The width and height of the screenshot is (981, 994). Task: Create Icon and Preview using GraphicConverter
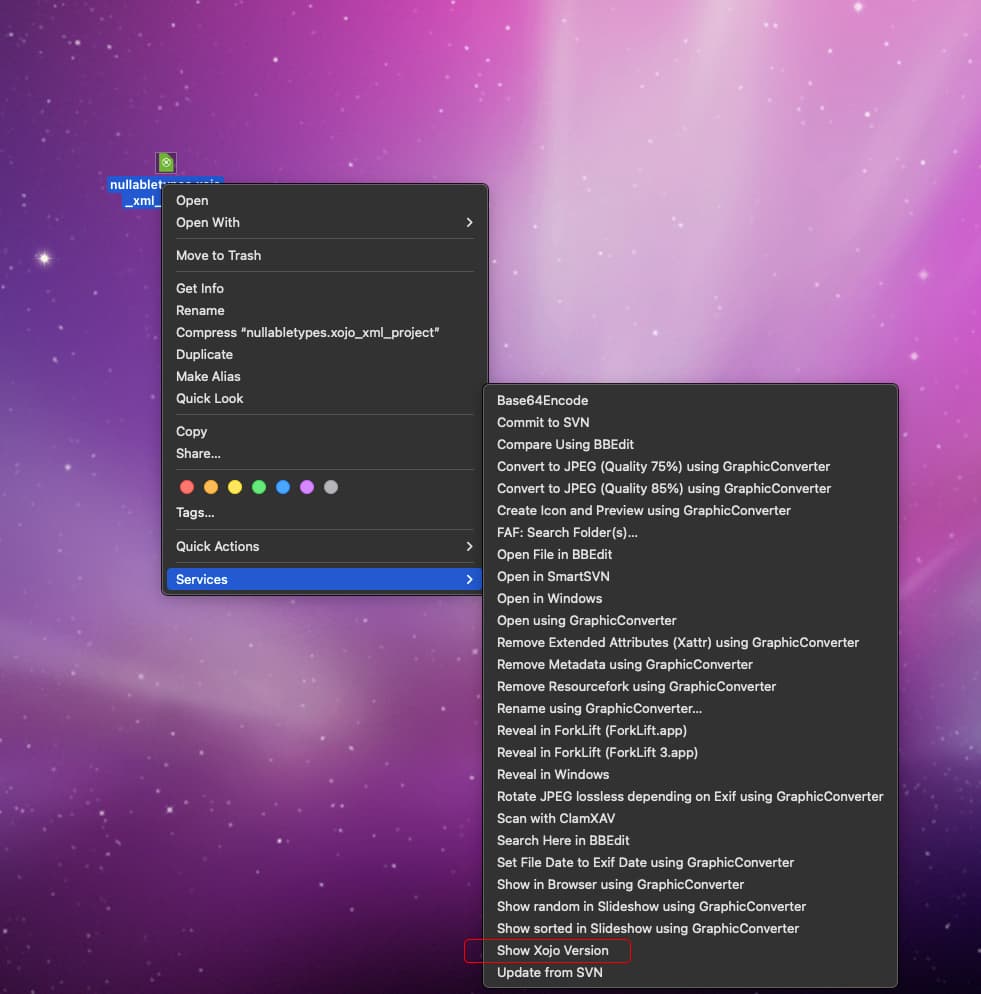tap(690, 511)
